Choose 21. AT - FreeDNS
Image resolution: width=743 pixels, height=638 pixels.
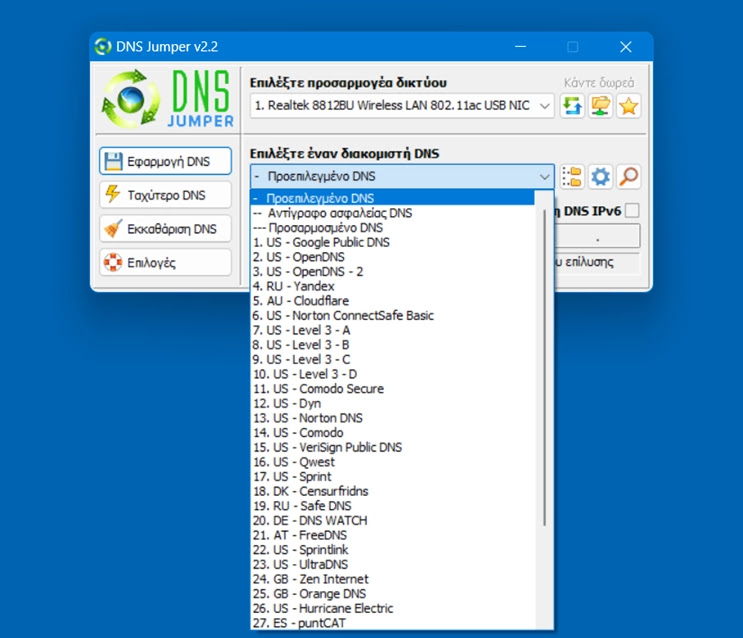[x=392, y=535]
